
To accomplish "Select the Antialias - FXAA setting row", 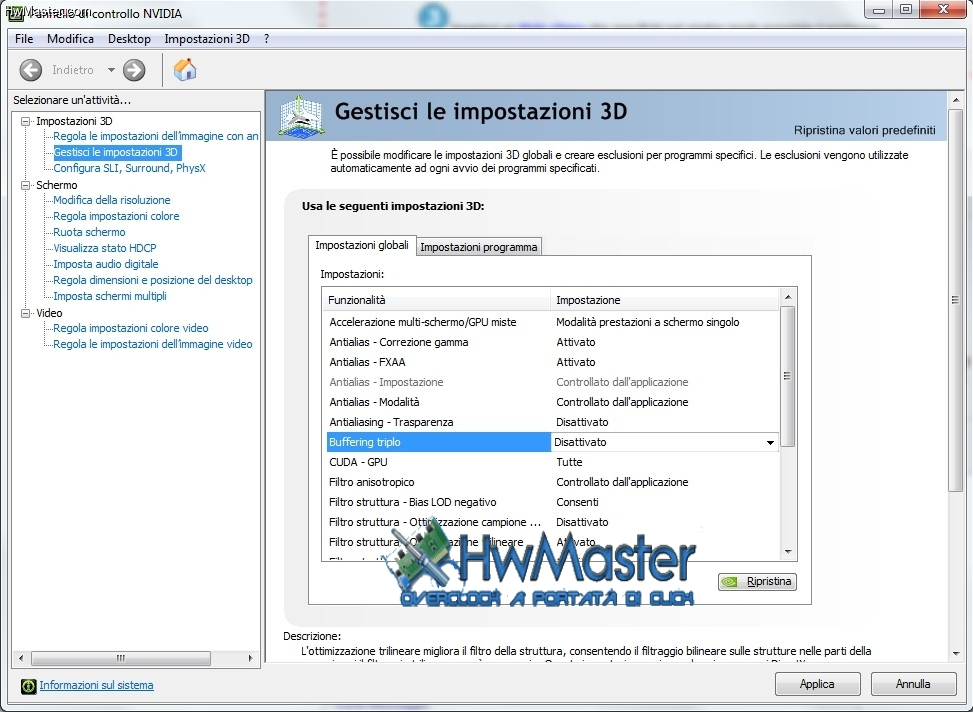I will pyautogui.click(x=552, y=362).
